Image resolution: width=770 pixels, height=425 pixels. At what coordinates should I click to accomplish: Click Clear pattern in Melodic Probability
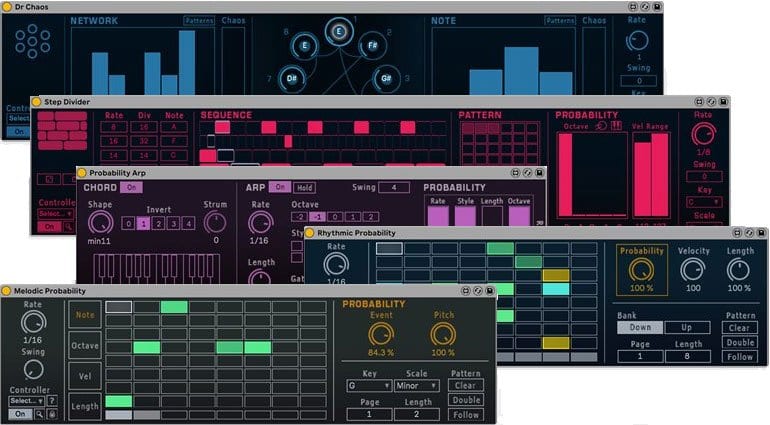(466, 386)
